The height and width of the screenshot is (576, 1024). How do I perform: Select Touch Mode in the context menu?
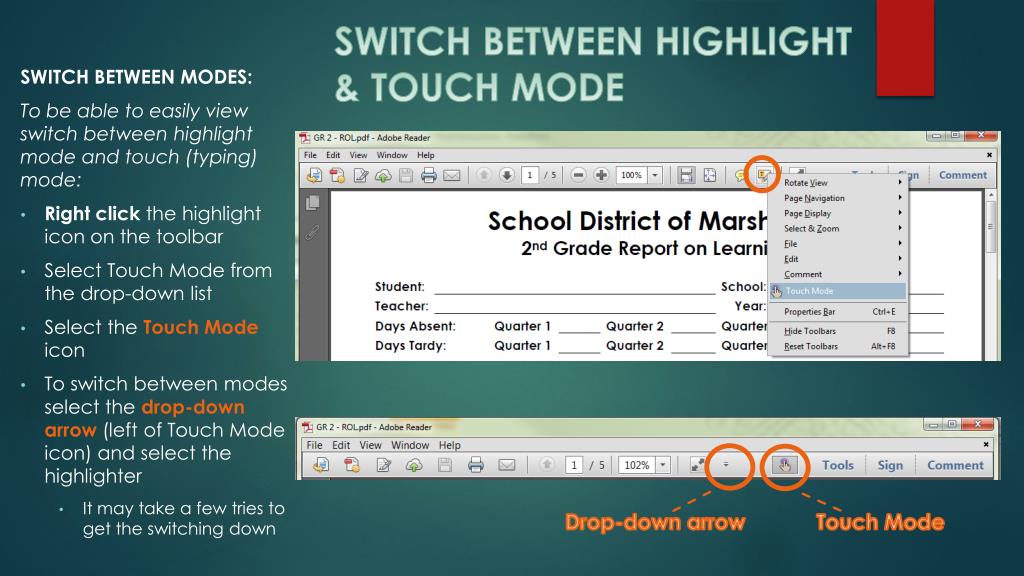coord(838,291)
